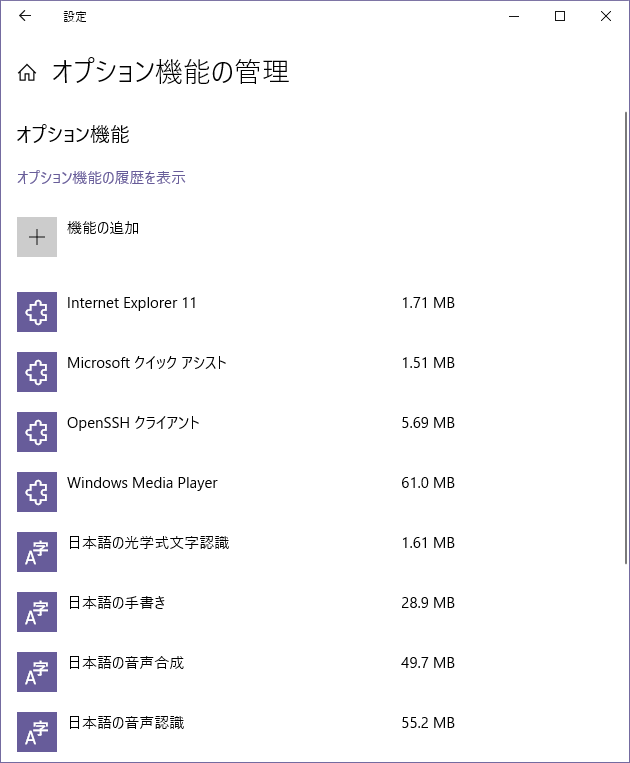The image size is (630, 763).
Task: Select the Internet Explorer 11 puzzle icon
Action: (x=37, y=312)
